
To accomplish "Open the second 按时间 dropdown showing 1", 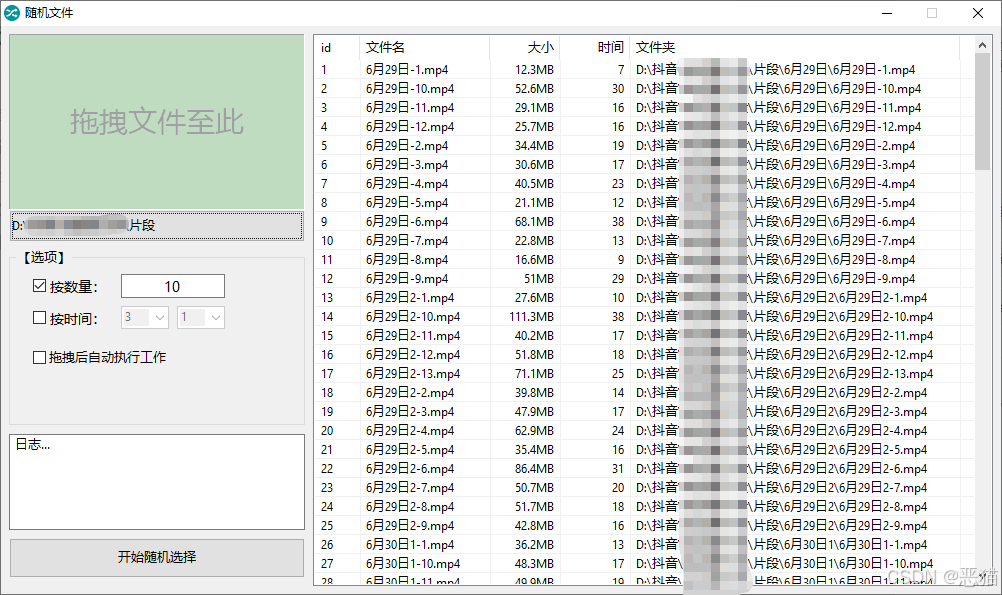I will click(x=201, y=318).
